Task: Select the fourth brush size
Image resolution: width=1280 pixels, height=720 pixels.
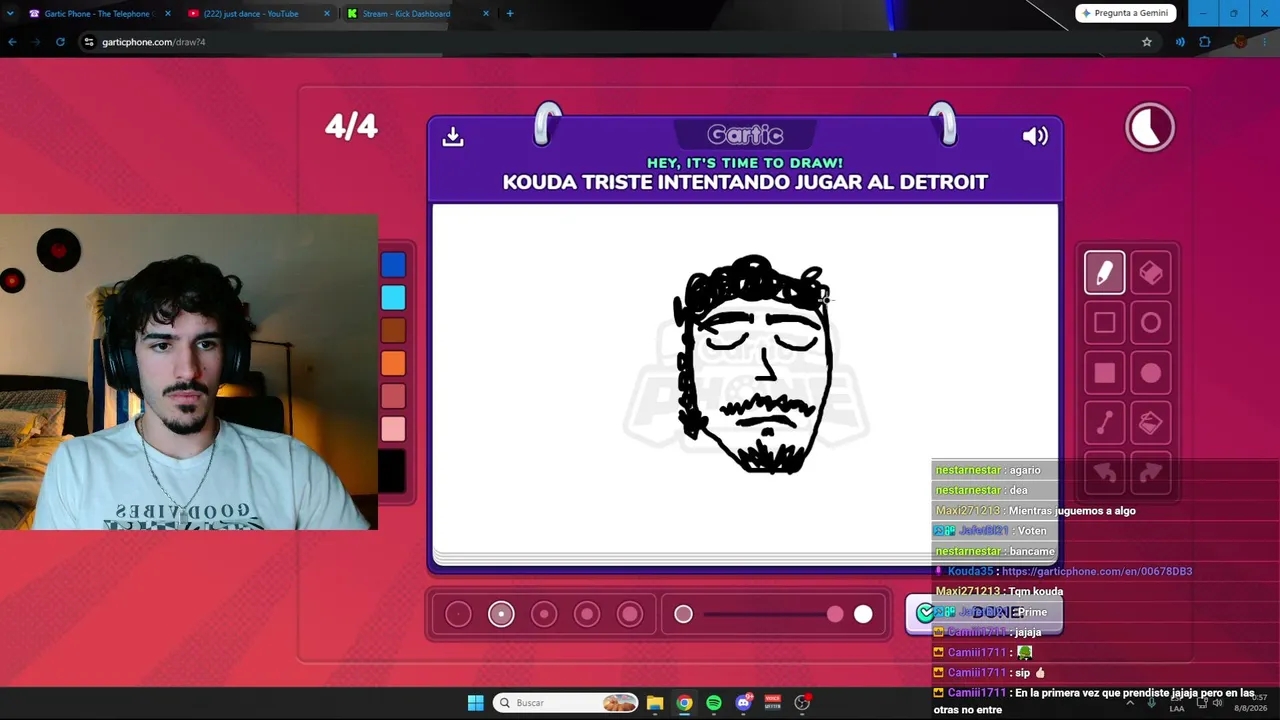Action: [587, 614]
